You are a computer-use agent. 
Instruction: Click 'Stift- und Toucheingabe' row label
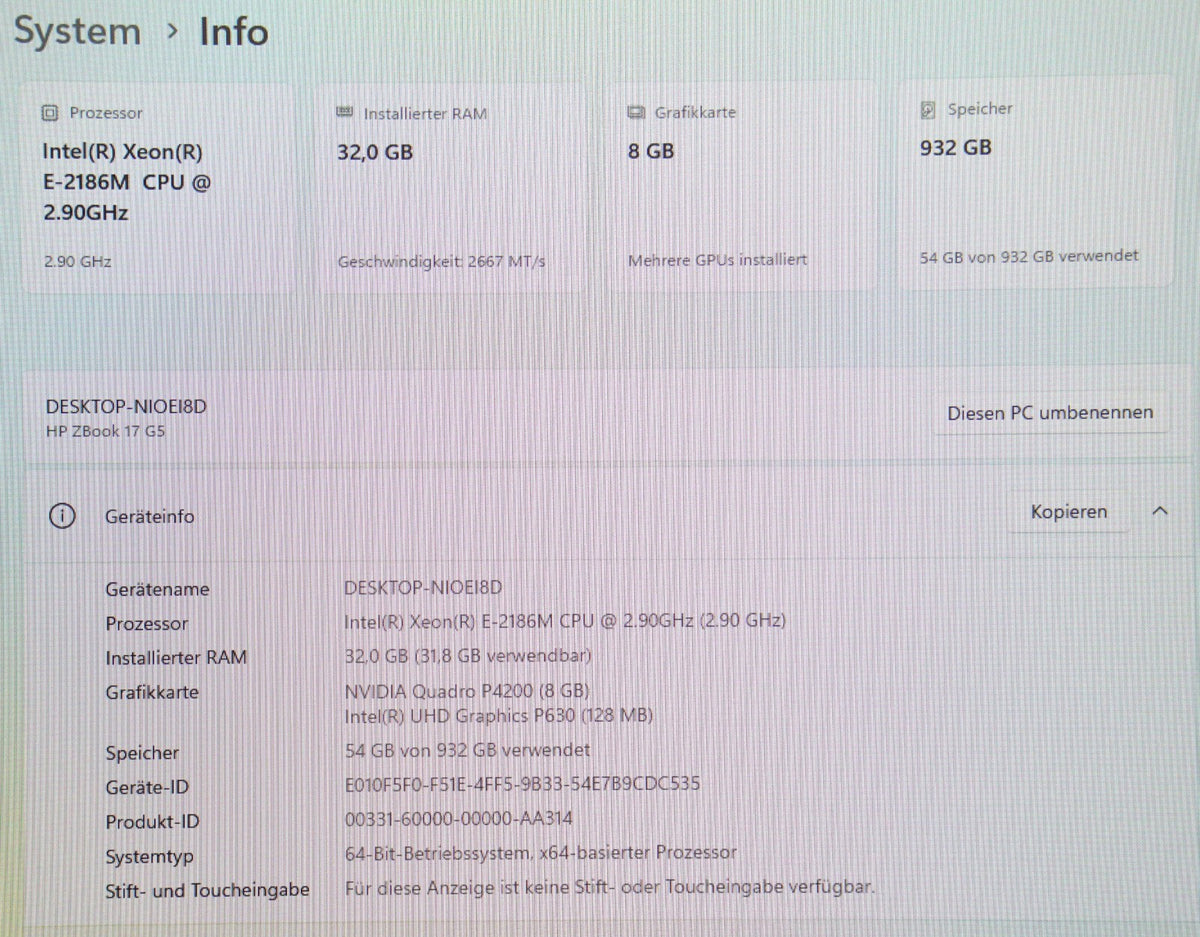coord(207,890)
